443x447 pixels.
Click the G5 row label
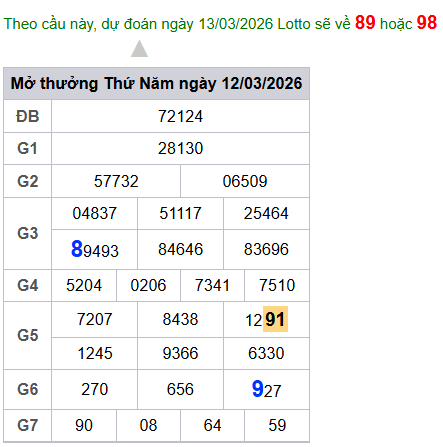pyautogui.click(x=28, y=335)
